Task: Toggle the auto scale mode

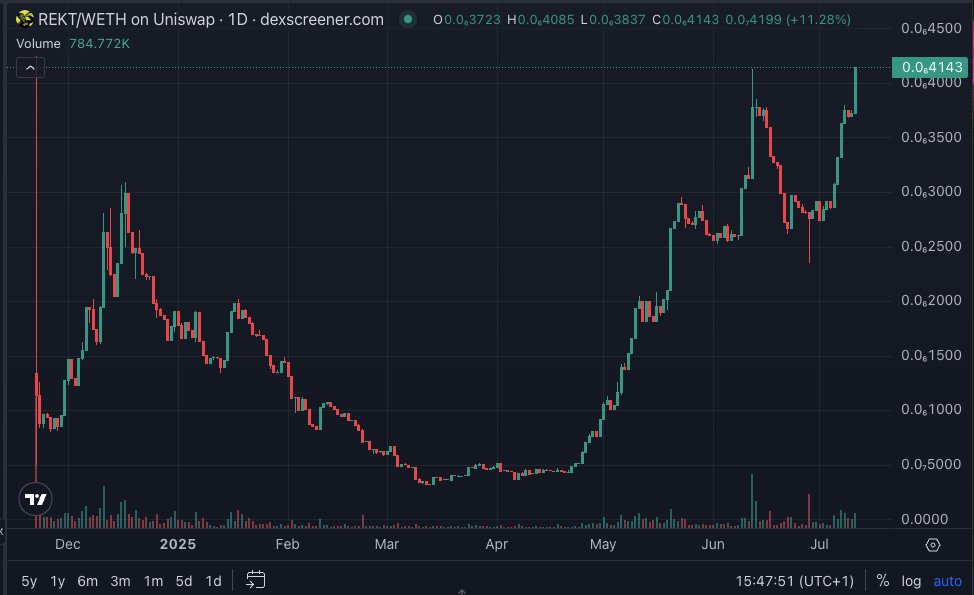Action: 947,581
